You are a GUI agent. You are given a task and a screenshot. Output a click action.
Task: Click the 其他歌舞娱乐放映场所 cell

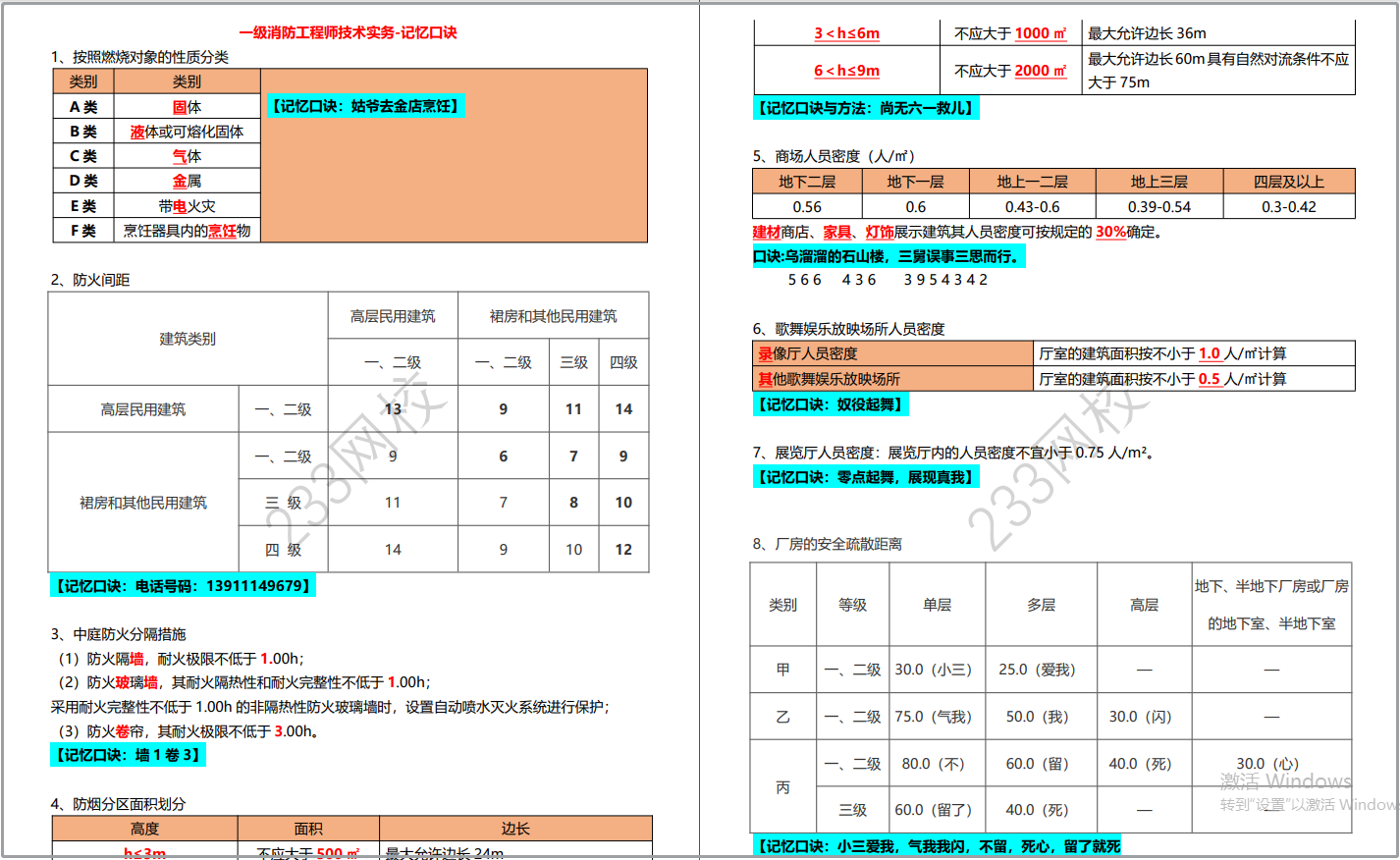click(893, 379)
